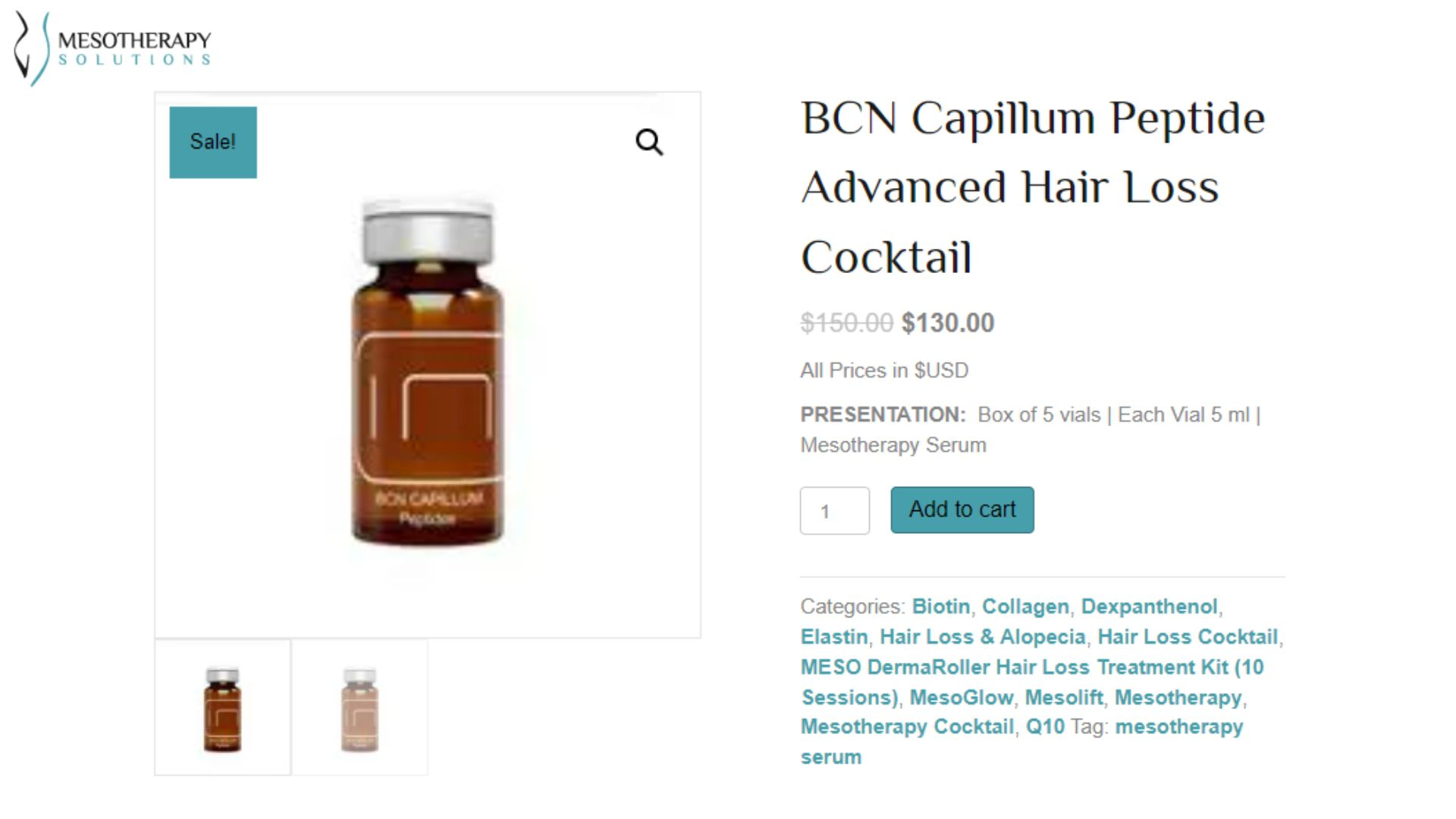Visit the MesoGlow category link
Screen dimensions: 1456x819
point(961,698)
